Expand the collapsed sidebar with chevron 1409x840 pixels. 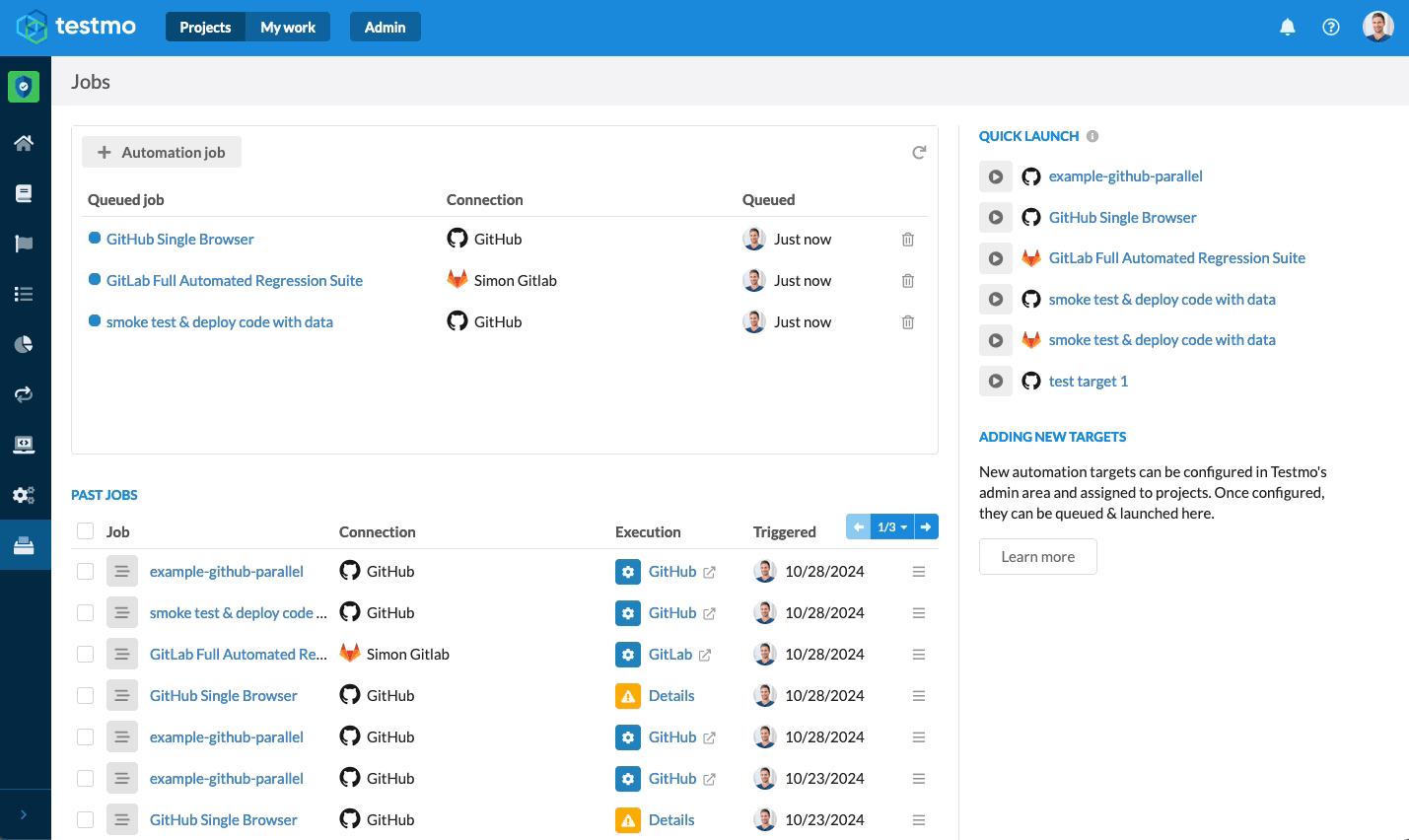click(x=24, y=814)
